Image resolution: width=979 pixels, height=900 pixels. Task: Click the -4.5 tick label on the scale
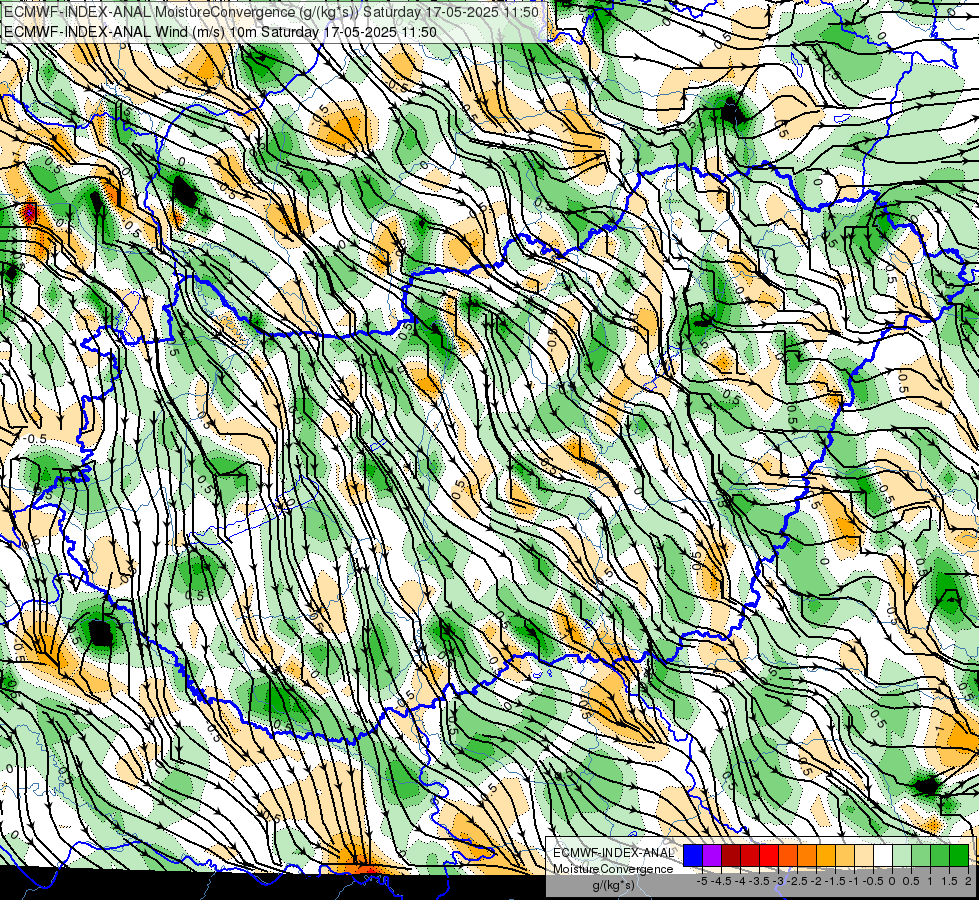721,881
